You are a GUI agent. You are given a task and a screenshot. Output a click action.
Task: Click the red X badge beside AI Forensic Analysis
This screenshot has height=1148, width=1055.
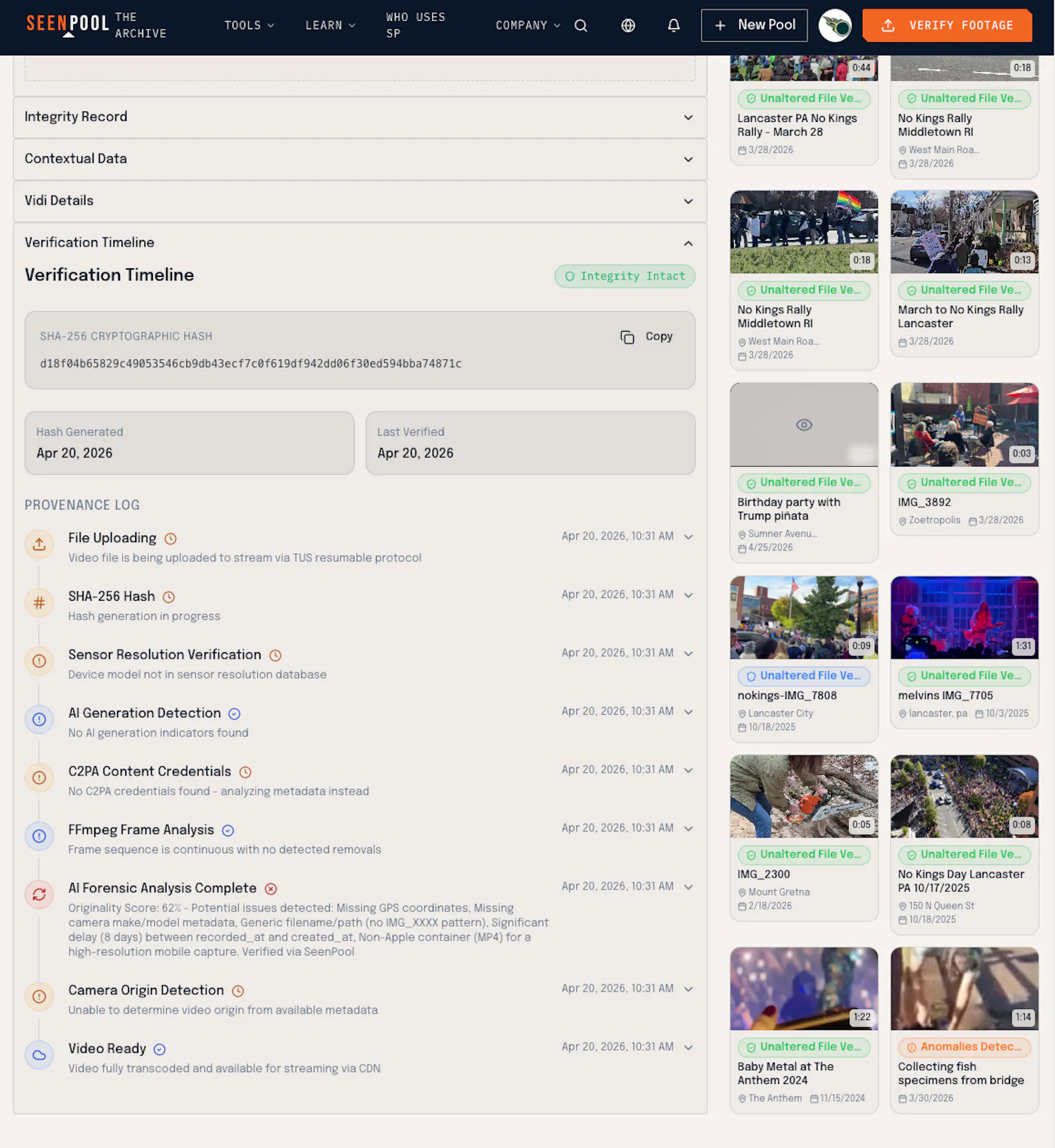[x=270, y=889]
